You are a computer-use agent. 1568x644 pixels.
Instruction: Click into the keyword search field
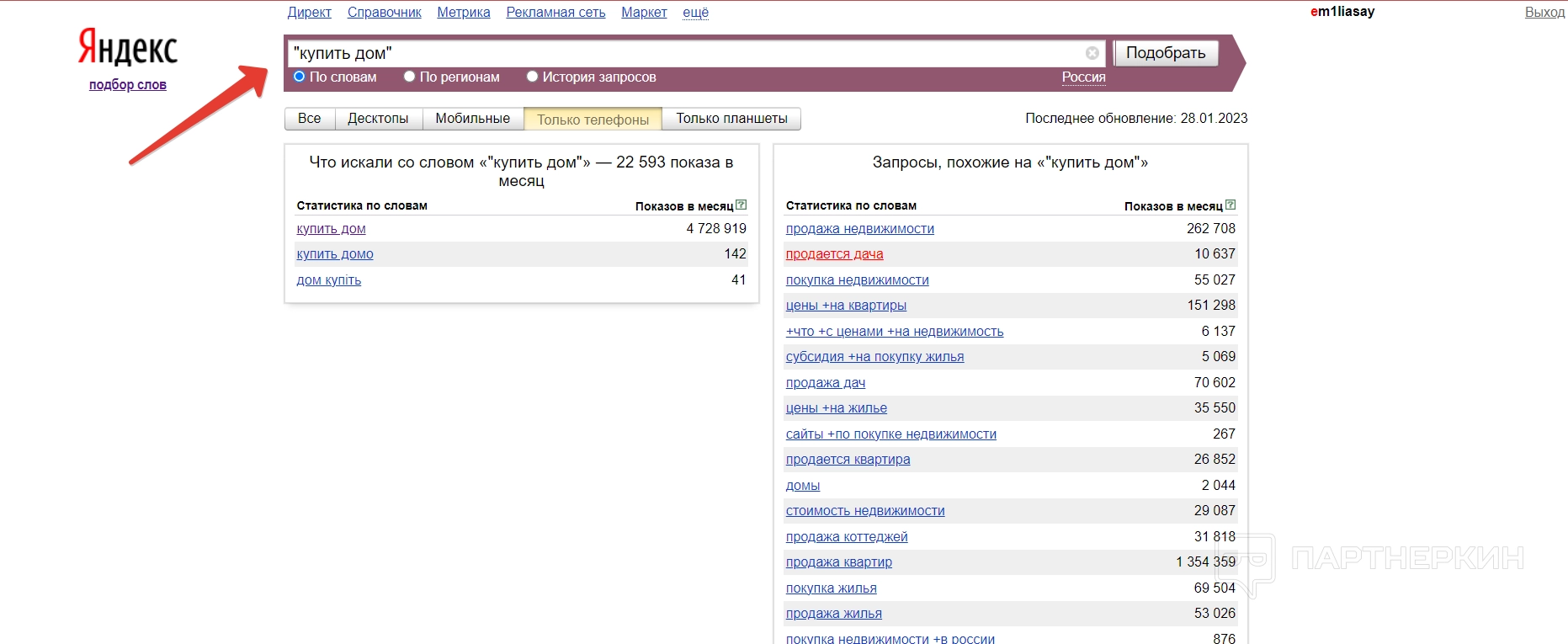686,53
